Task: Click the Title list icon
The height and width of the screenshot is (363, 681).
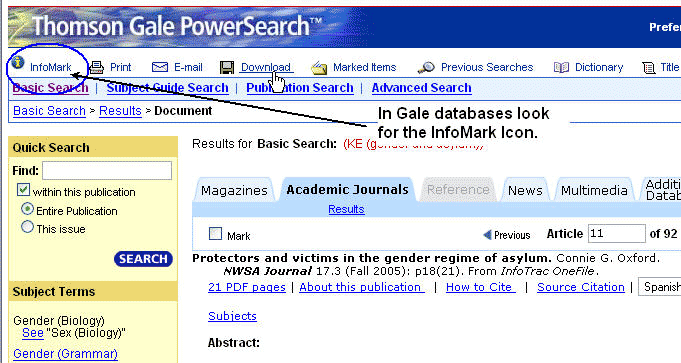Action: 649,68
